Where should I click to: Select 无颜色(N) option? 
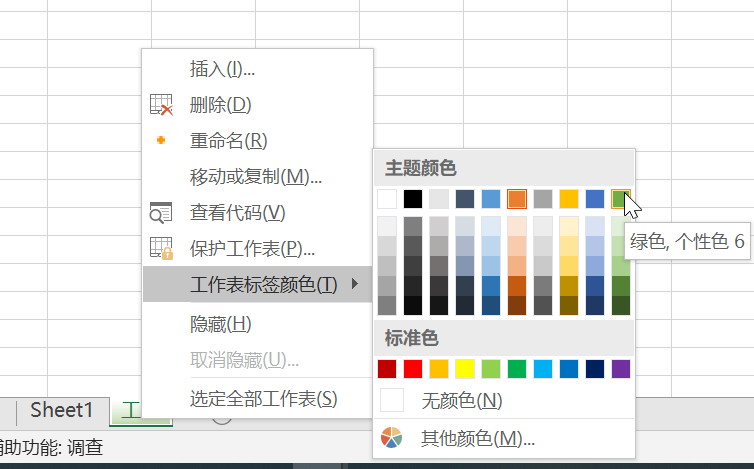pos(504,400)
